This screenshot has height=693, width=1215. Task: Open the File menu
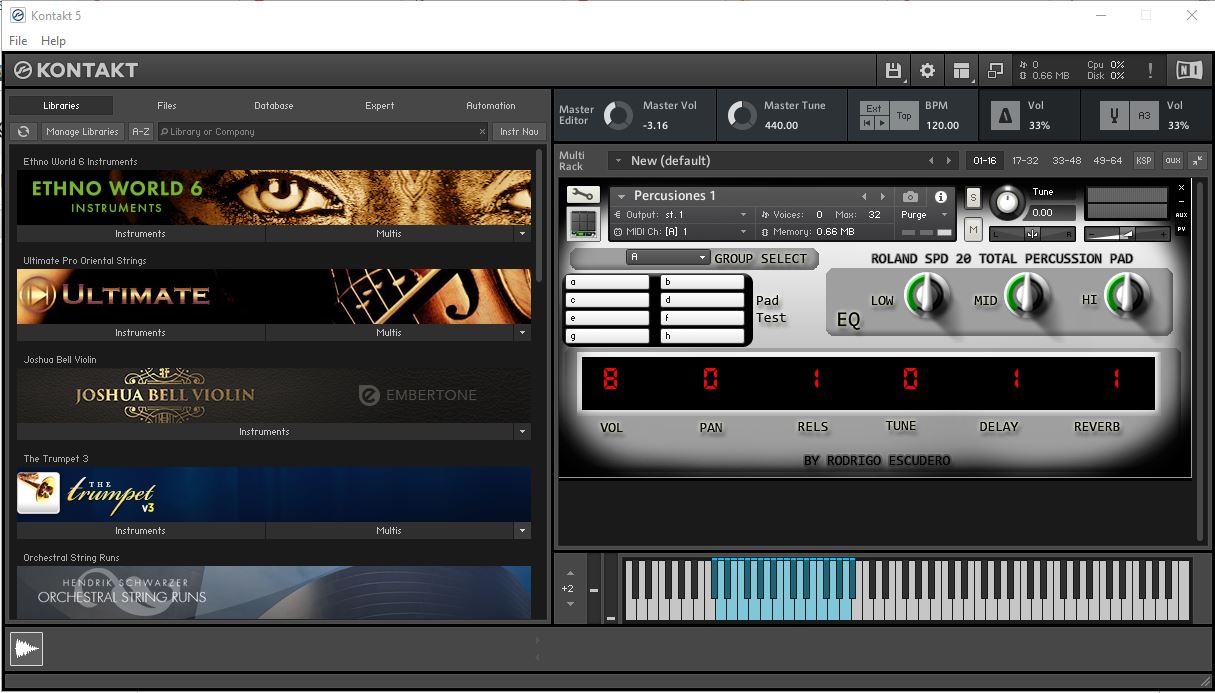[x=18, y=41]
